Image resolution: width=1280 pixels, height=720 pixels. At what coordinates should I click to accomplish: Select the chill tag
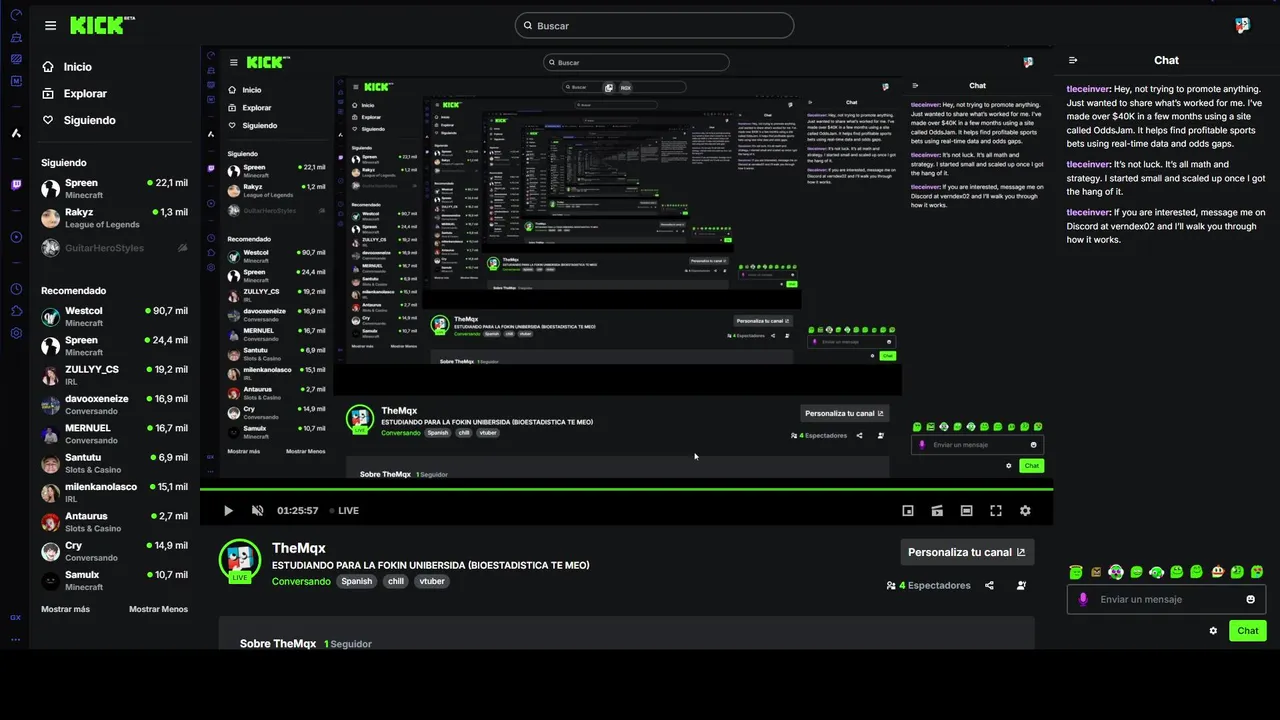[x=396, y=581]
